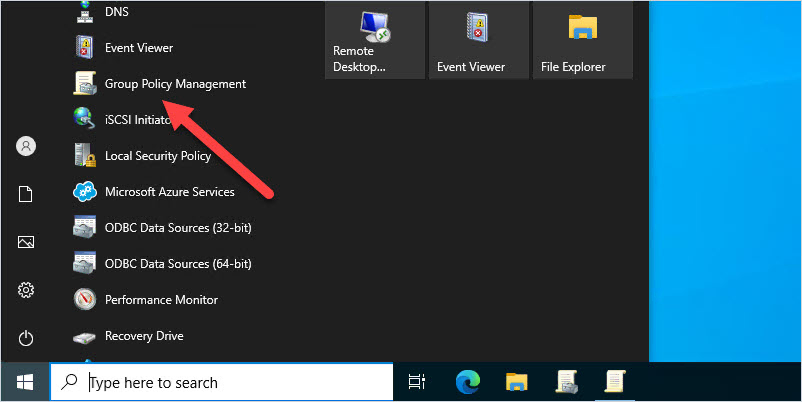Image resolution: width=802 pixels, height=402 pixels.
Task: Click the Recovery Drive icon
Action: [x=84, y=337]
